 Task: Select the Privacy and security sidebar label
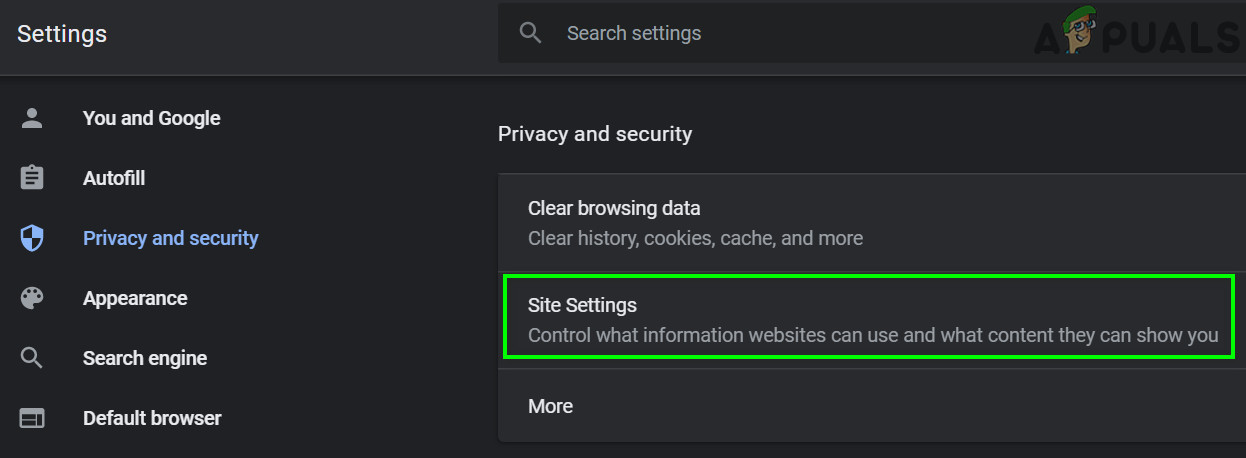(170, 238)
